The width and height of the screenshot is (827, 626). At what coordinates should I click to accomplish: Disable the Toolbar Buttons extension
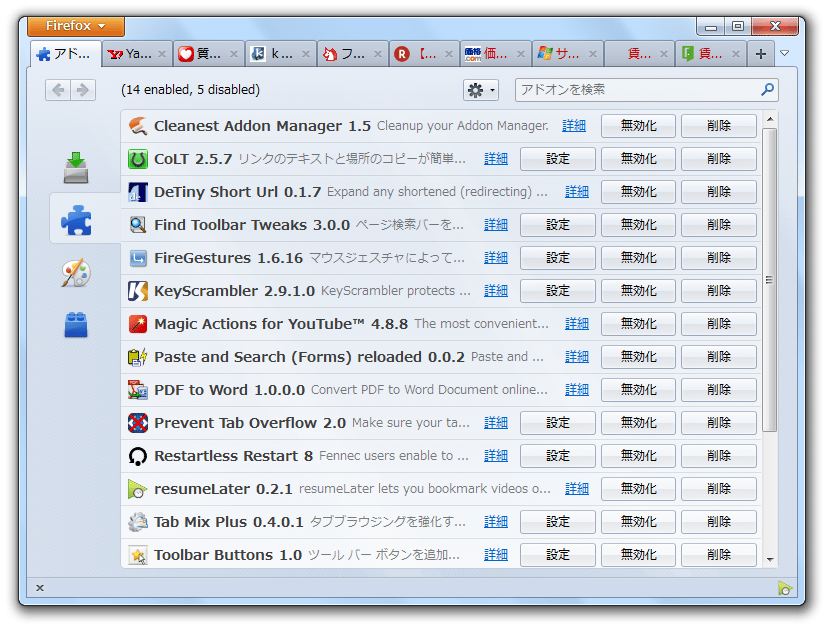638,555
